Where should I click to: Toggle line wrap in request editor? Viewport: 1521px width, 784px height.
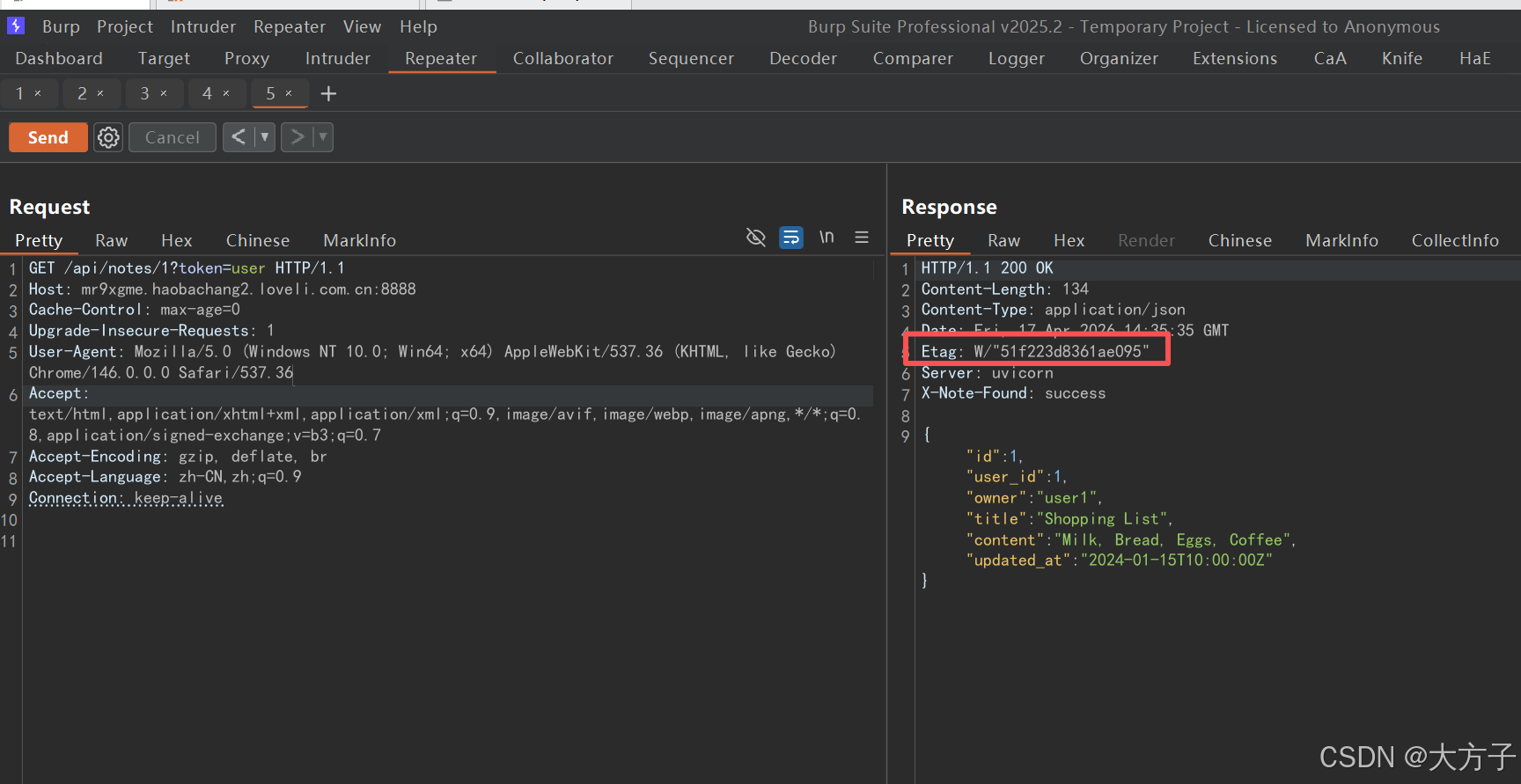[x=791, y=238]
